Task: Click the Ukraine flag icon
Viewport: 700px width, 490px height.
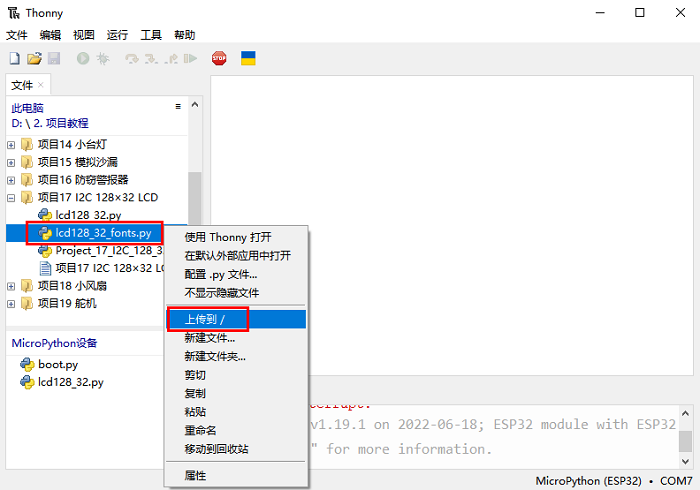Action: pyautogui.click(x=248, y=59)
